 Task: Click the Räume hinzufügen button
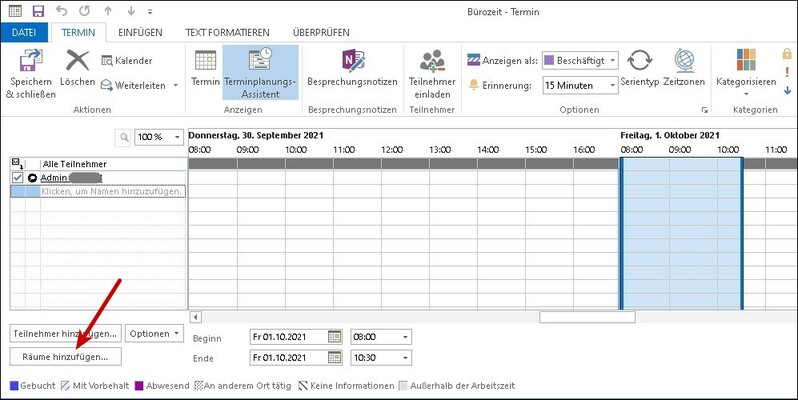point(65,356)
